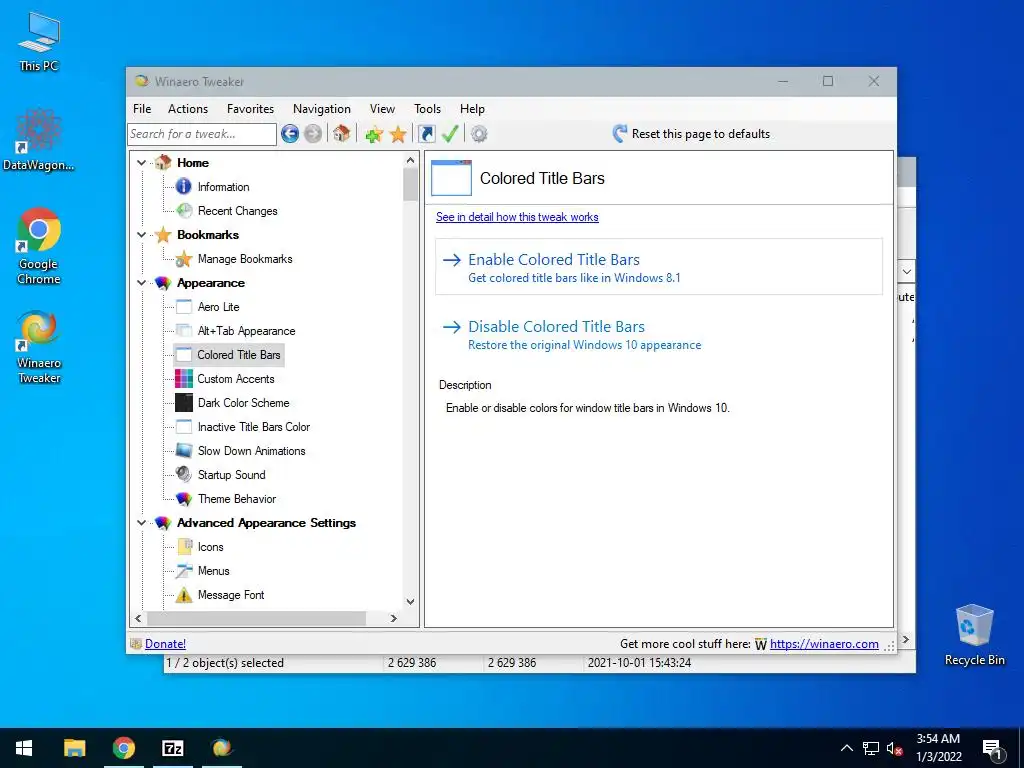Click the DataWagon desktop shortcut
Image resolution: width=1024 pixels, height=768 pixels.
[39, 140]
